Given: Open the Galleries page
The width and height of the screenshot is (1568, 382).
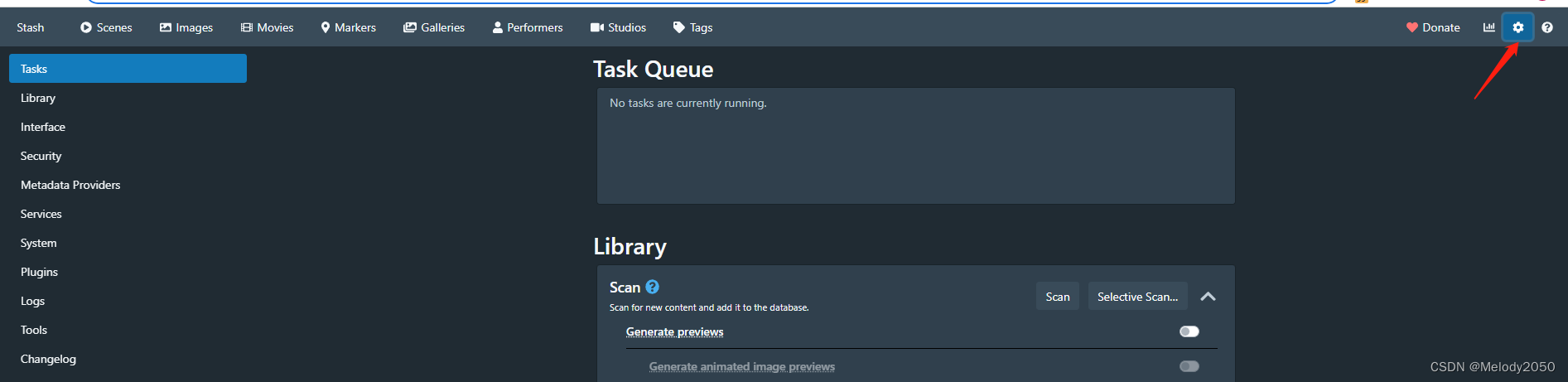Looking at the screenshot, I should (434, 27).
